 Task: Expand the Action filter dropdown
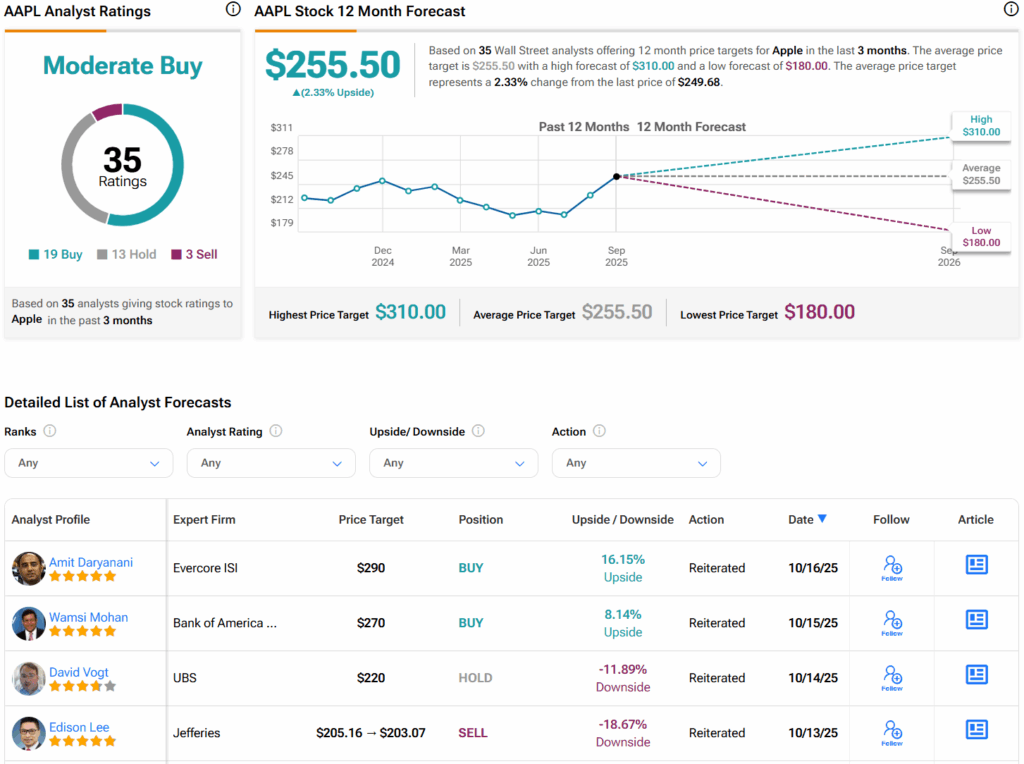636,463
